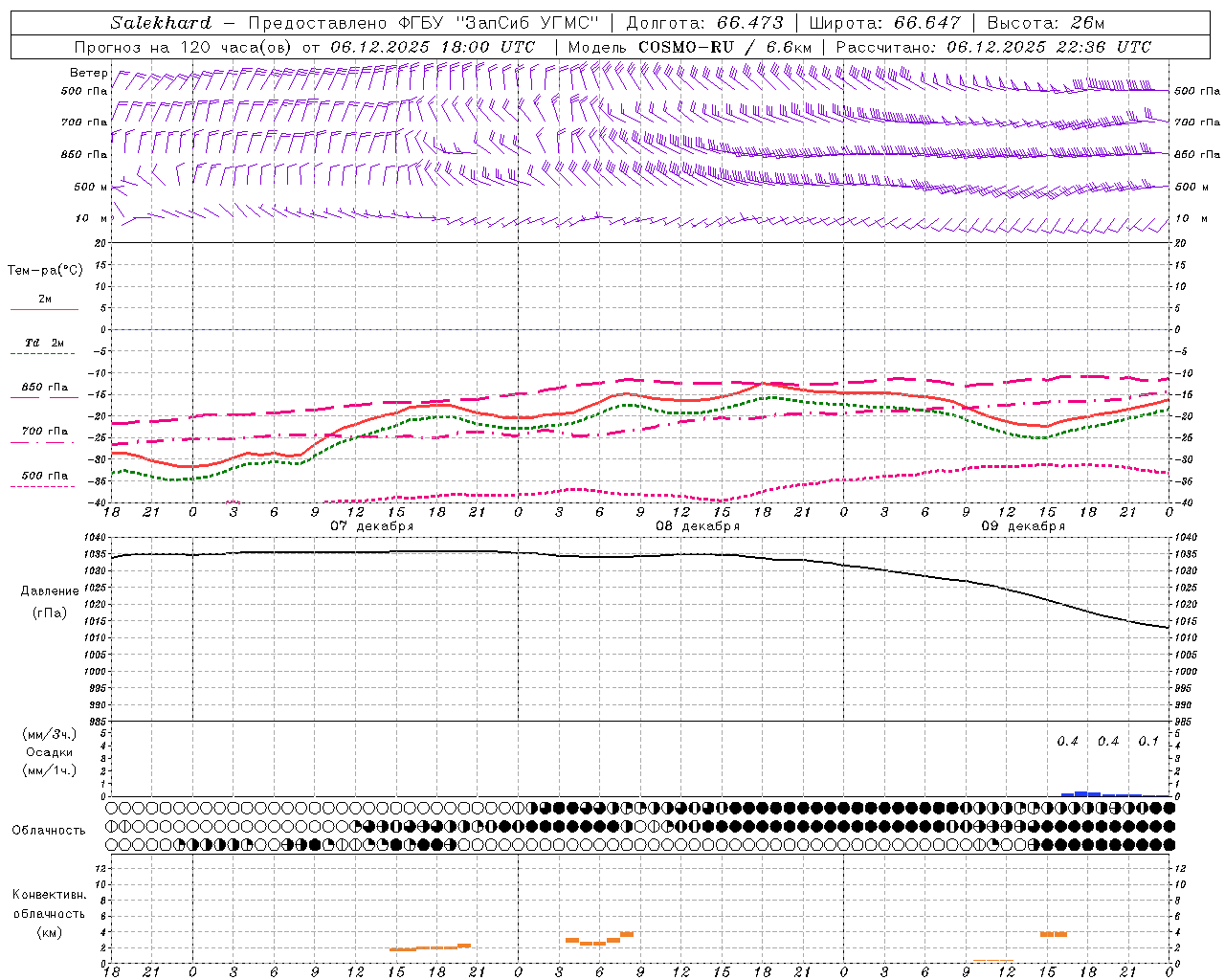The image size is (1225, 980).
Task: Click the "09 декабря" date label
Action: point(1023,526)
